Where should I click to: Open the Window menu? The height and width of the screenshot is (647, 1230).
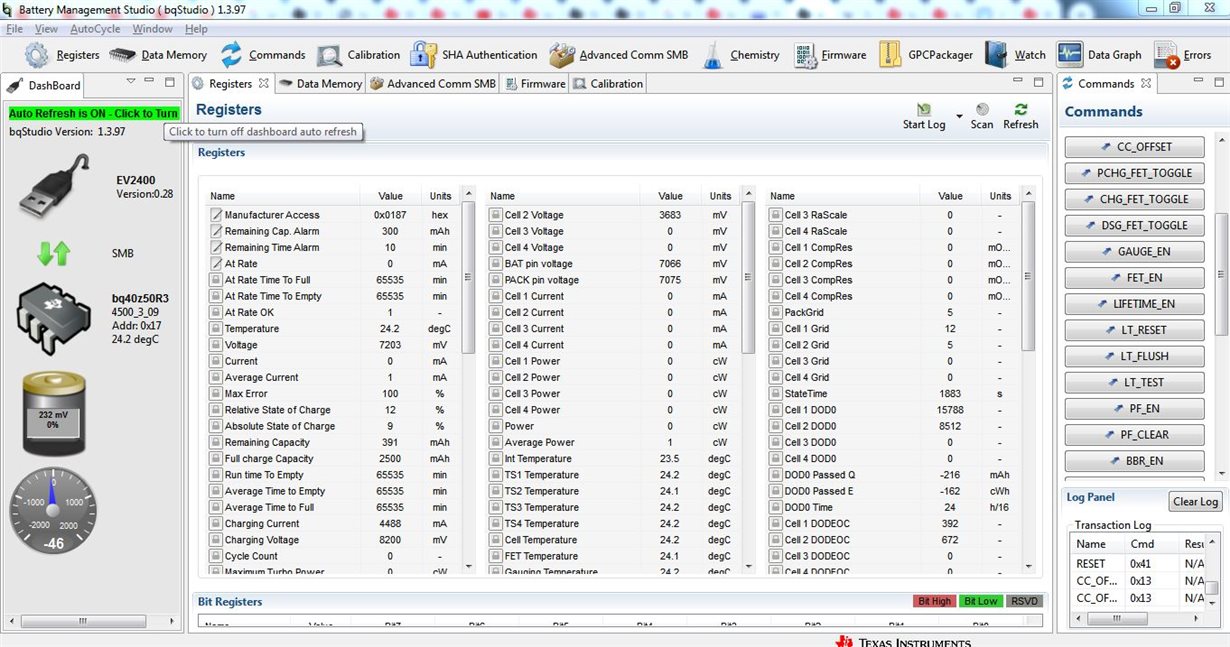click(x=152, y=29)
